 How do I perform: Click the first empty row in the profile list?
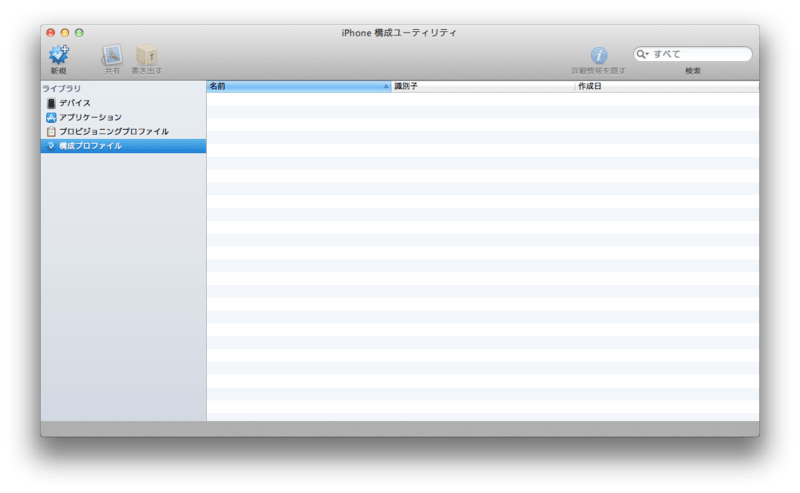click(x=482, y=99)
